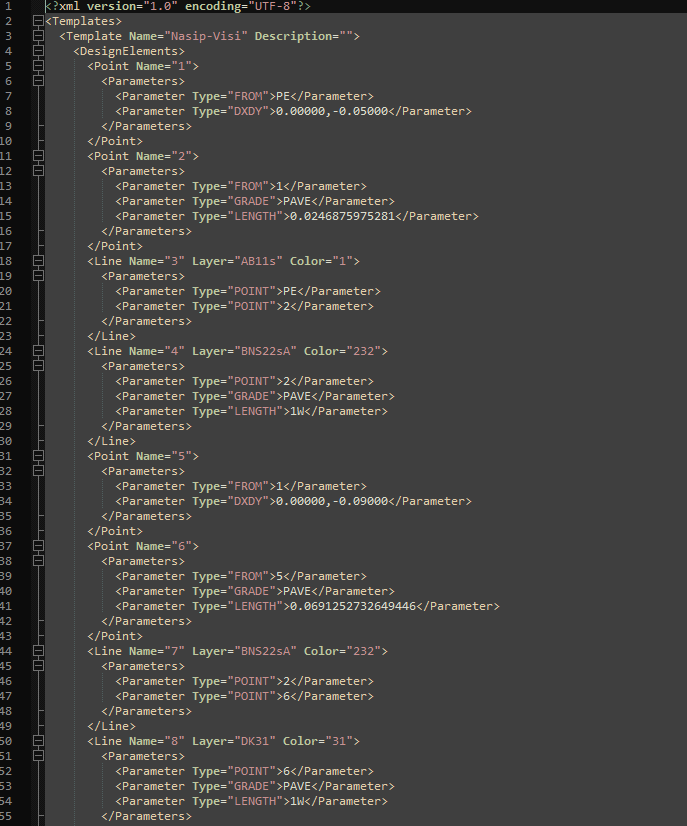Fold Parameters block on line 51
Viewport: 687px width, 826px height.
pos(38,756)
